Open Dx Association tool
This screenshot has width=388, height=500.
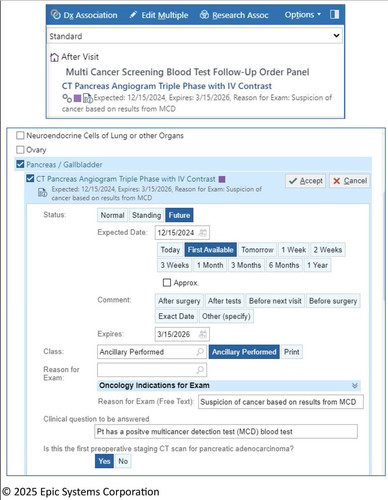coord(84,15)
